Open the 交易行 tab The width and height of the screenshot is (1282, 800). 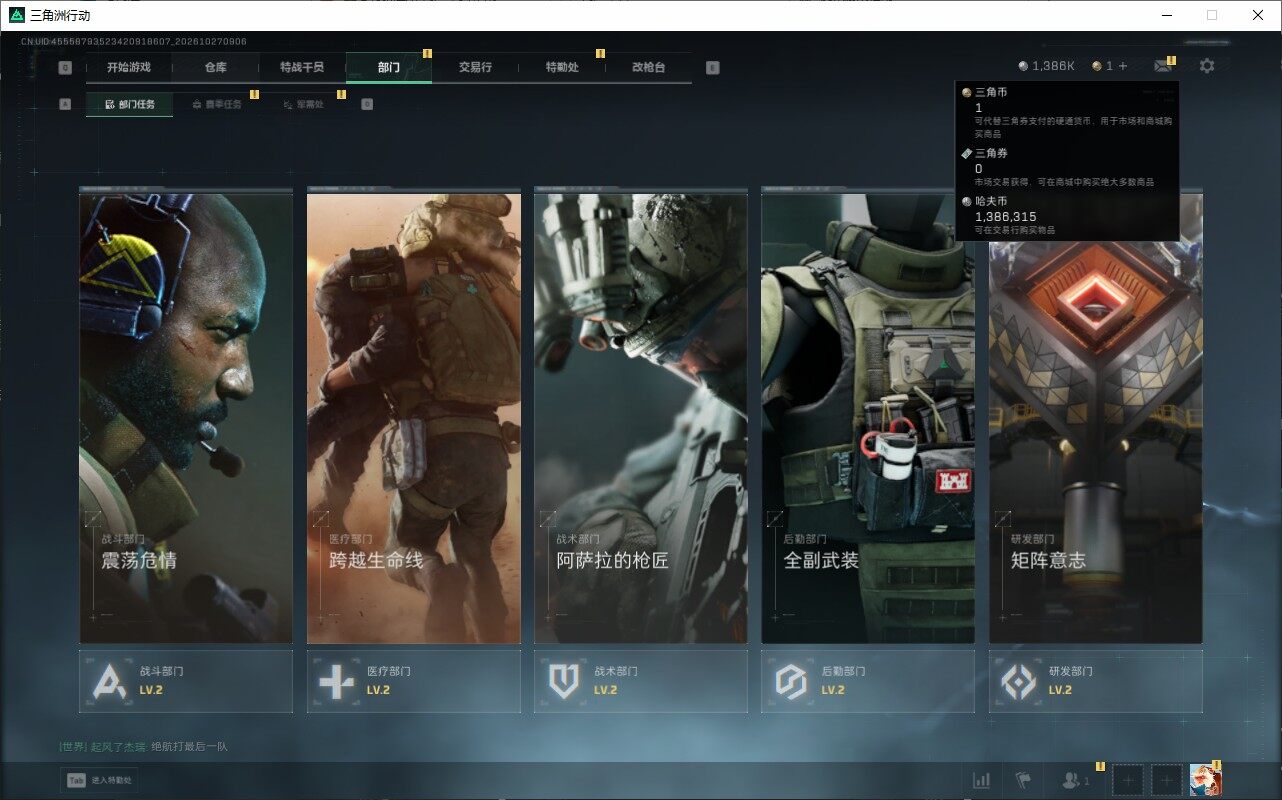pos(475,67)
